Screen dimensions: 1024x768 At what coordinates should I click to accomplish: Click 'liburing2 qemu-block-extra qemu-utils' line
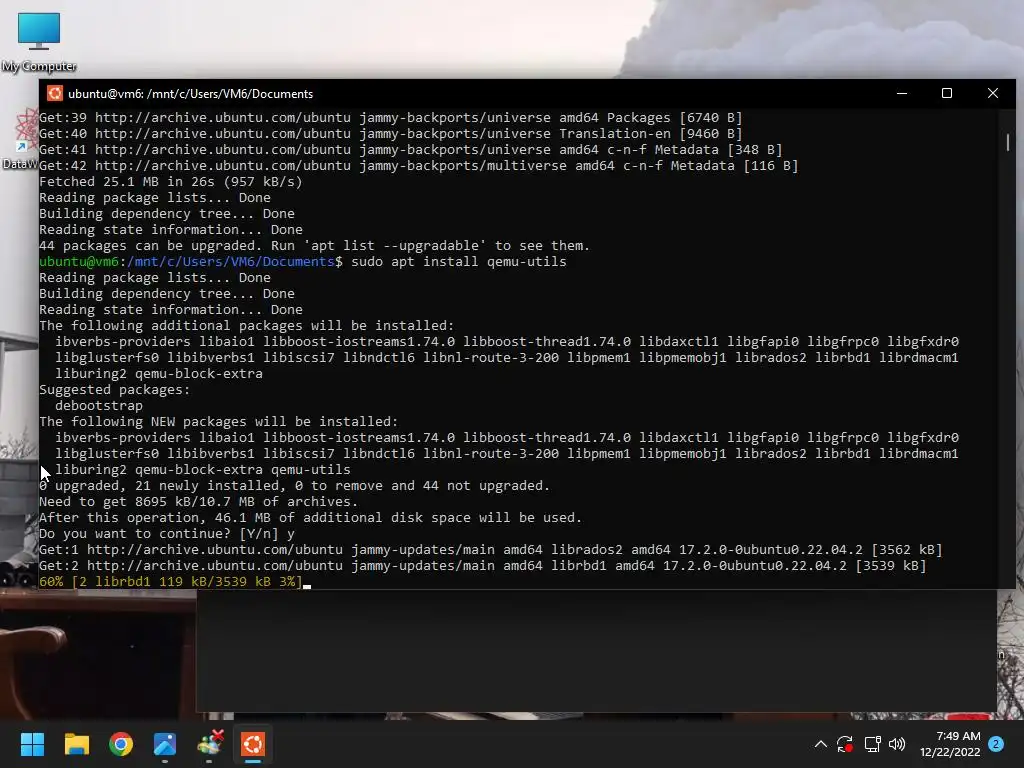202,470
